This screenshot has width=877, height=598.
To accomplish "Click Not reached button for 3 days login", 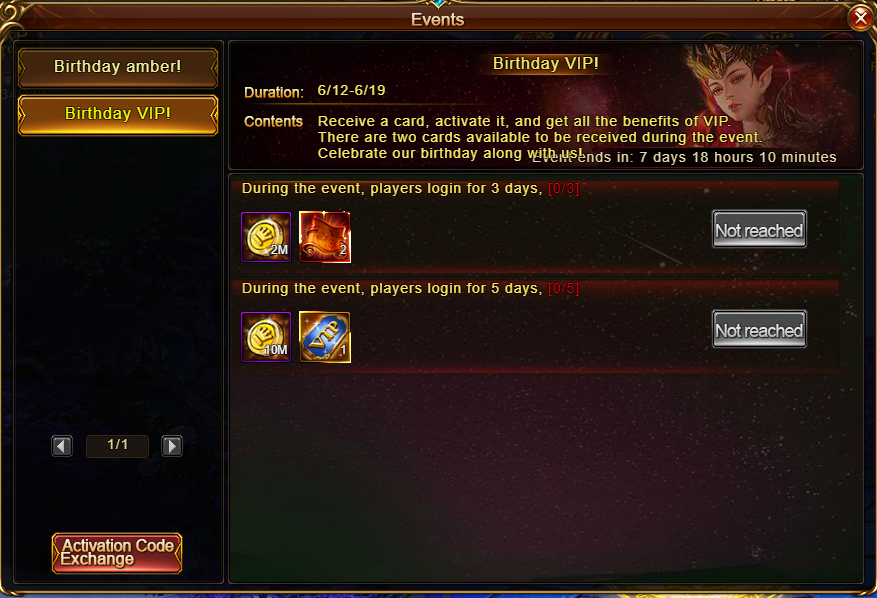I will point(759,229).
